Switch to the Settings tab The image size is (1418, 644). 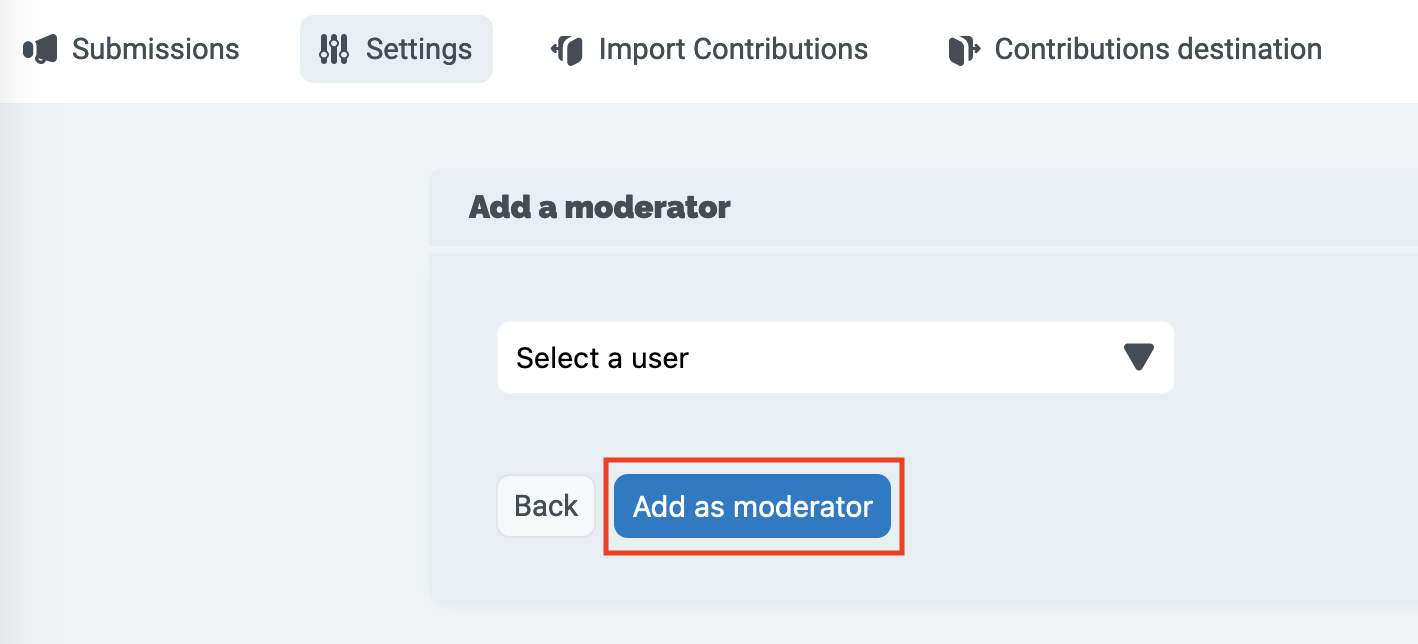pyautogui.click(x=396, y=49)
